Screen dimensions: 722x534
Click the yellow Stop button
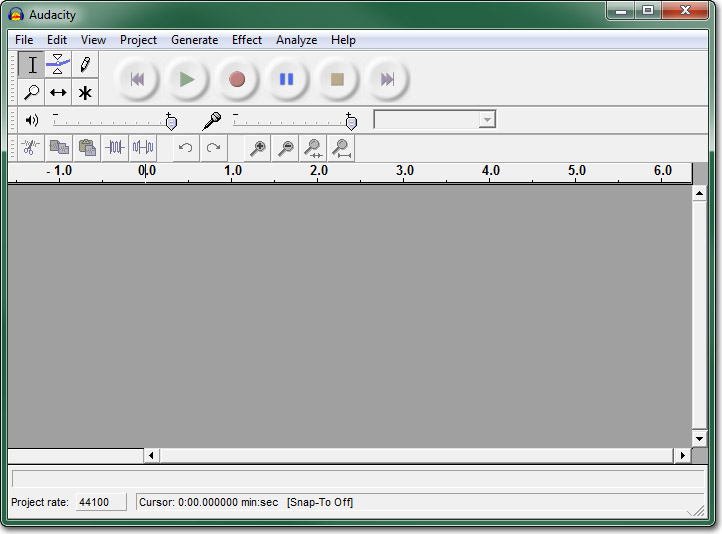(337, 79)
